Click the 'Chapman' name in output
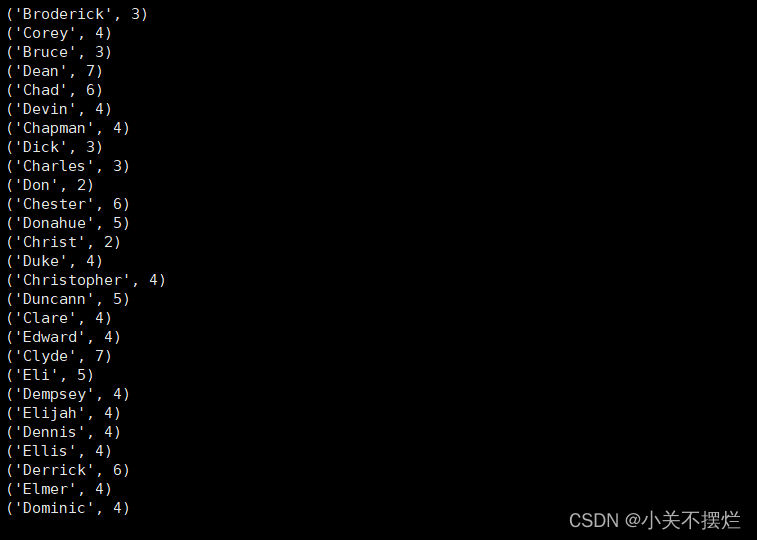This screenshot has width=757, height=540. click(x=55, y=128)
